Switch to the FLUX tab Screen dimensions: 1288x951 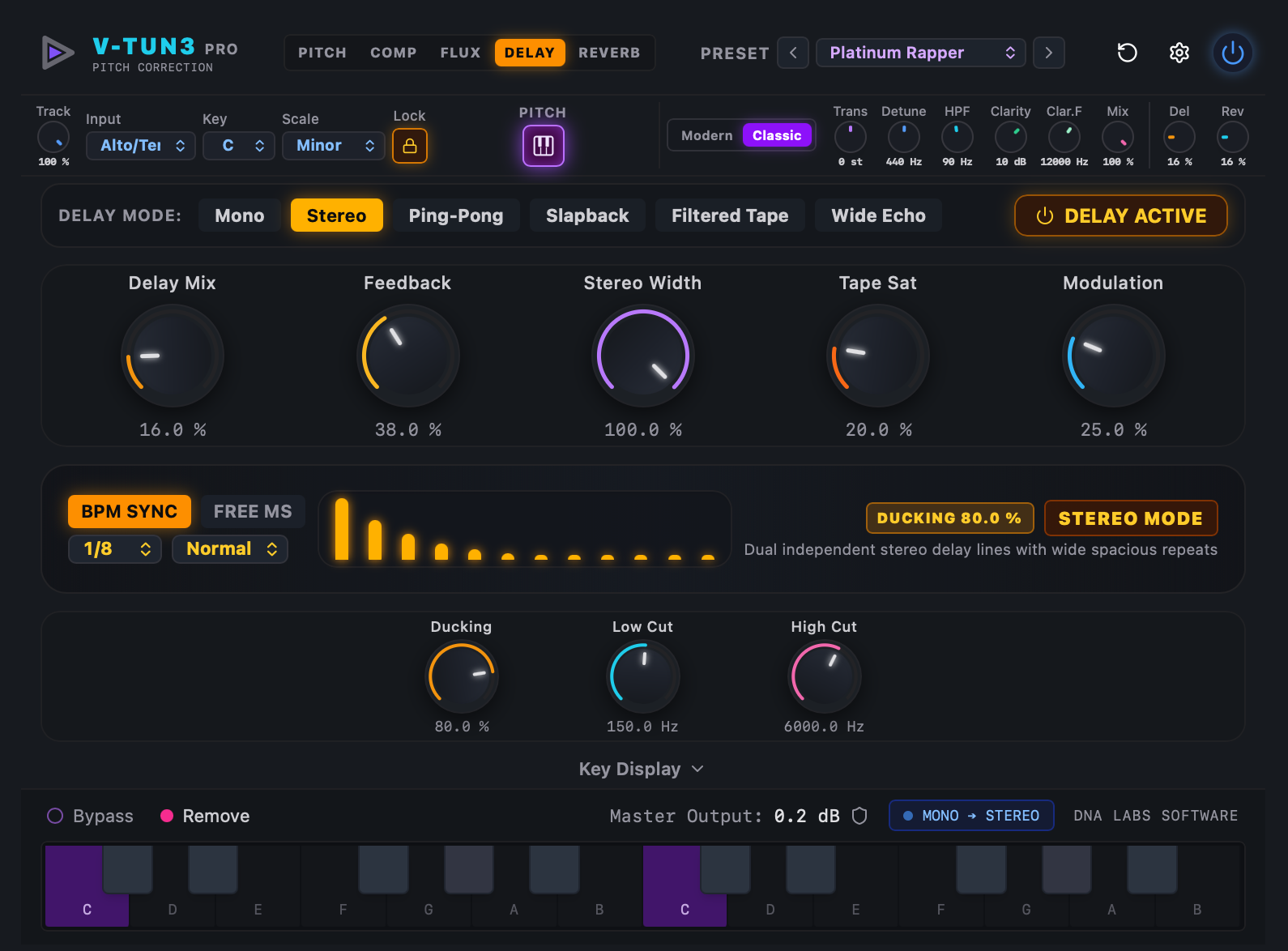coord(460,53)
